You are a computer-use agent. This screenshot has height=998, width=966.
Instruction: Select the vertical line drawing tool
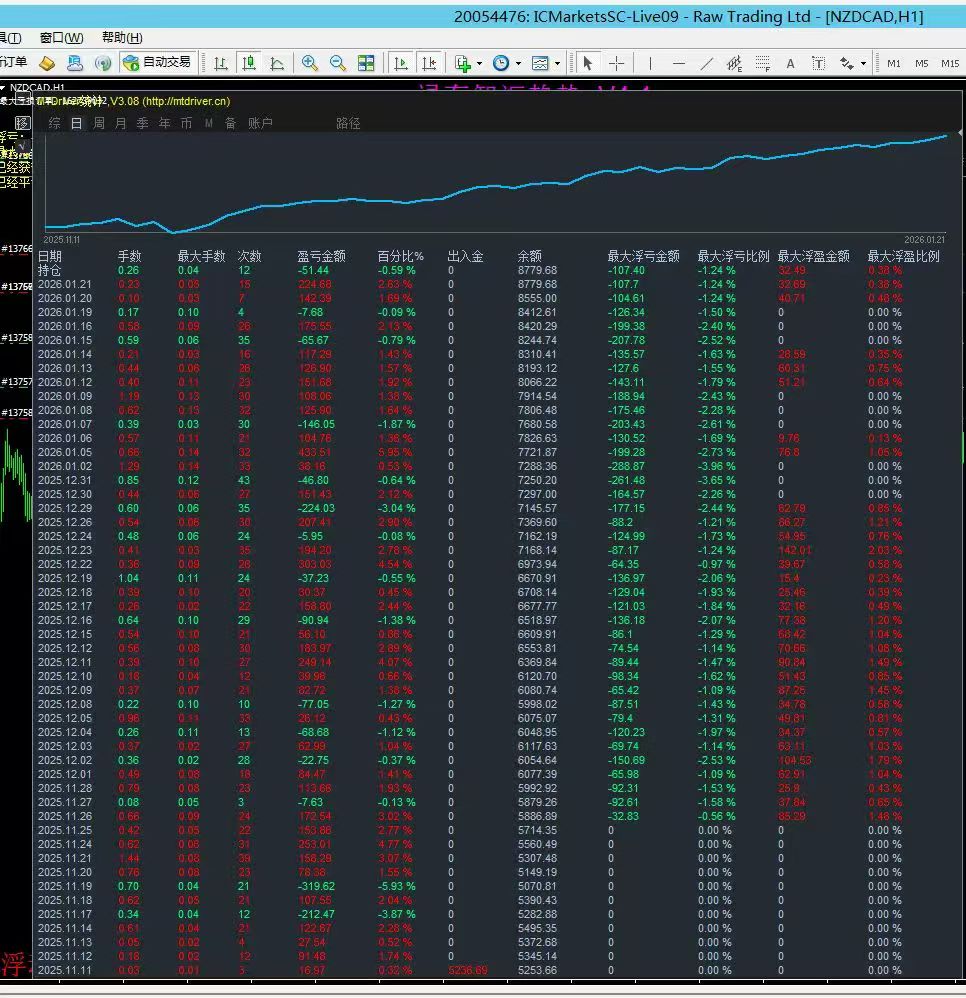point(650,63)
